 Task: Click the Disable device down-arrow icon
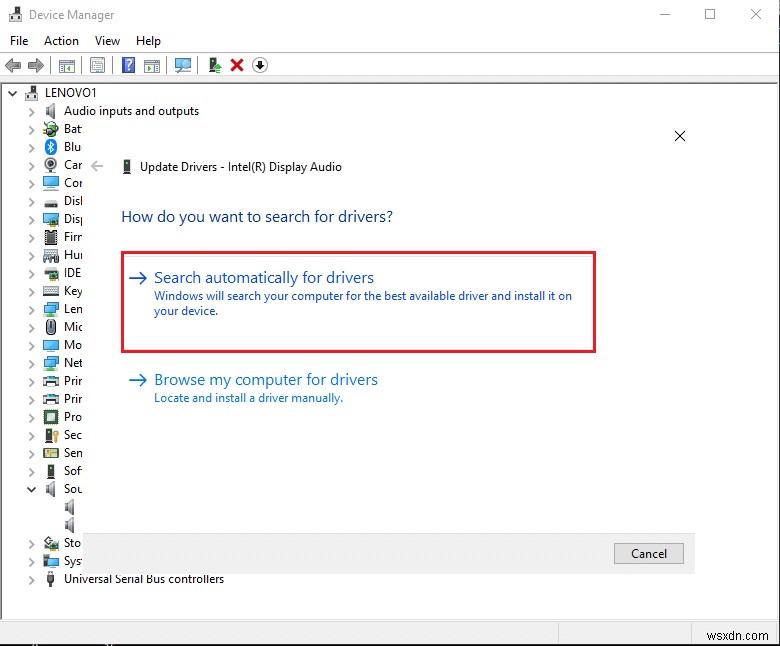(260, 65)
